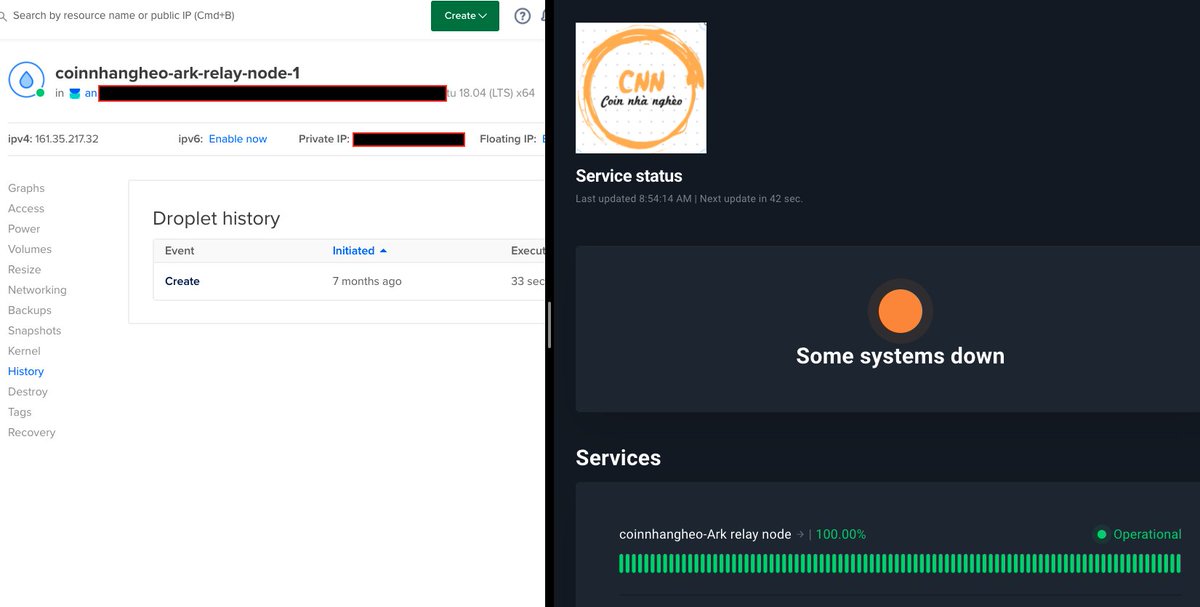The image size is (1200, 607).
Task: Click the ipv4 address 161.35.217.32
Action: [x=67, y=139]
